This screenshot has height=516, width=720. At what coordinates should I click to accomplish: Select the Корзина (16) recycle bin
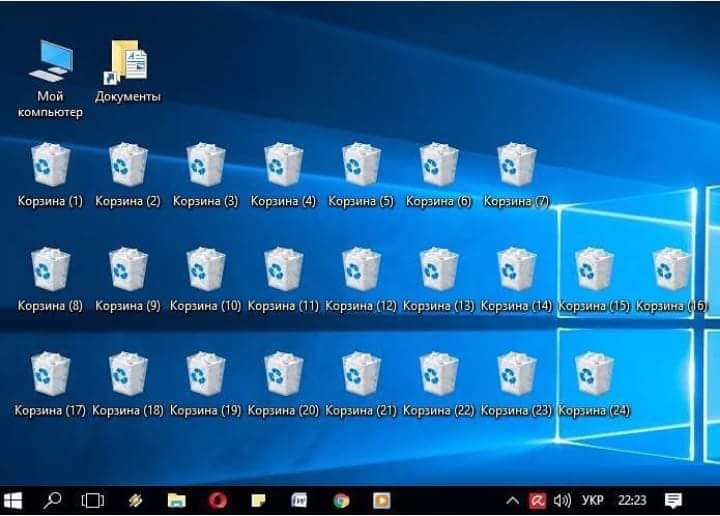pos(672,279)
